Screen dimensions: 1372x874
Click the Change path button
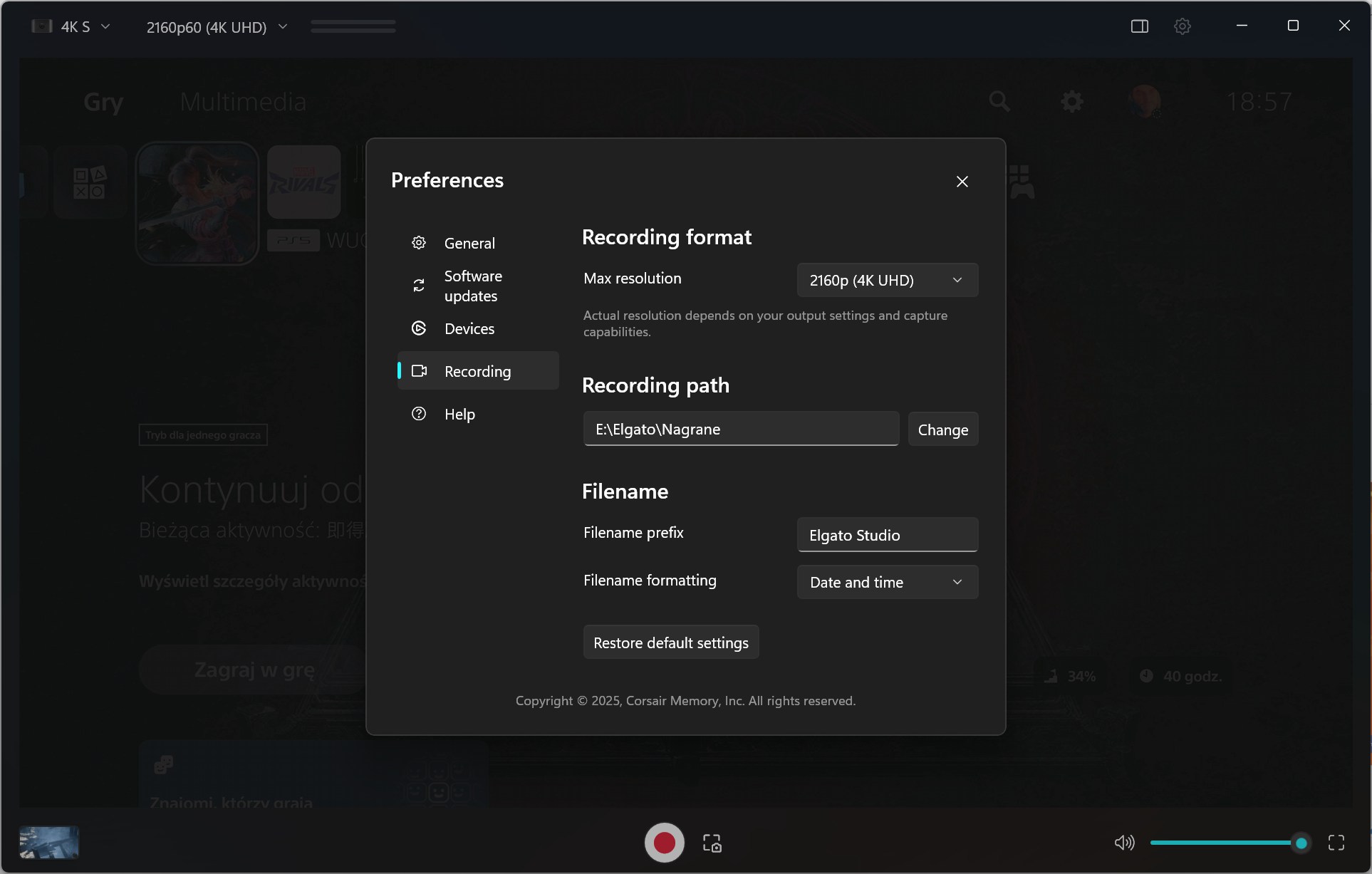pyautogui.click(x=942, y=430)
